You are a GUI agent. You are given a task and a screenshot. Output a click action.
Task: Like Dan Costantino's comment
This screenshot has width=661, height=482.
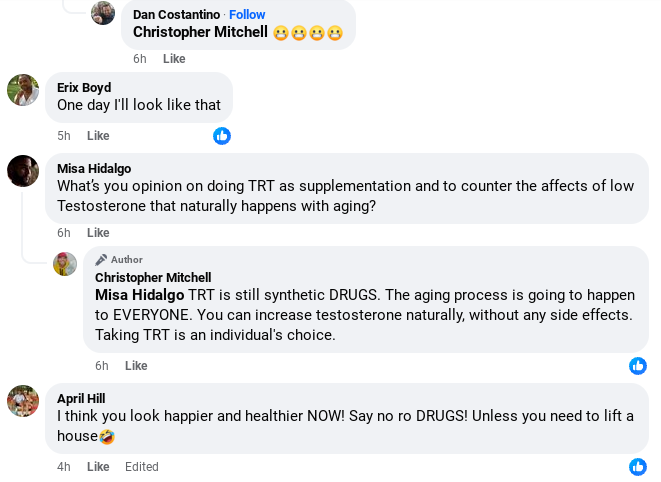[174, 59]
